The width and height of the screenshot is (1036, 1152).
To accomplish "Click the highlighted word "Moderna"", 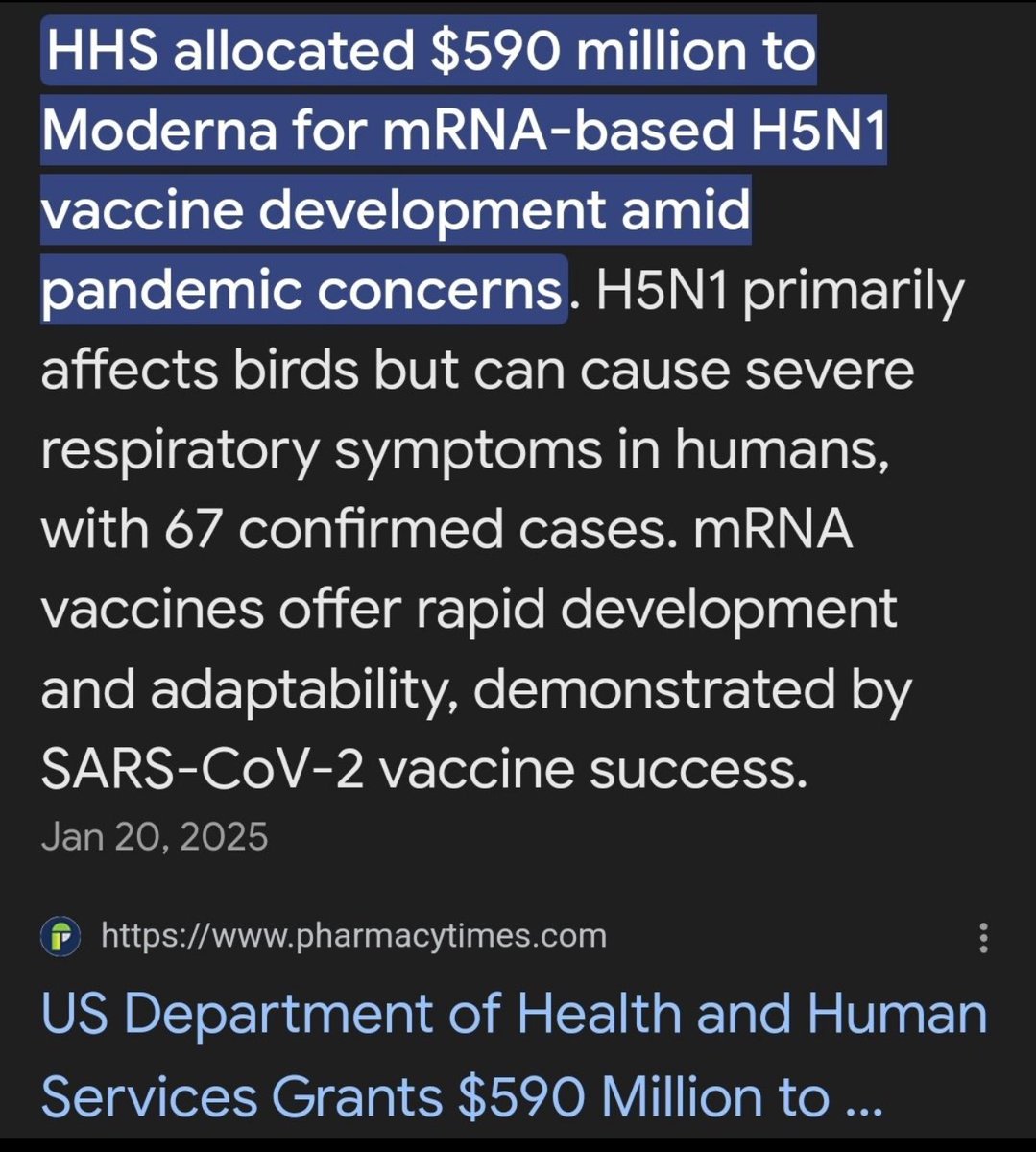I will [x=159, y=131].
